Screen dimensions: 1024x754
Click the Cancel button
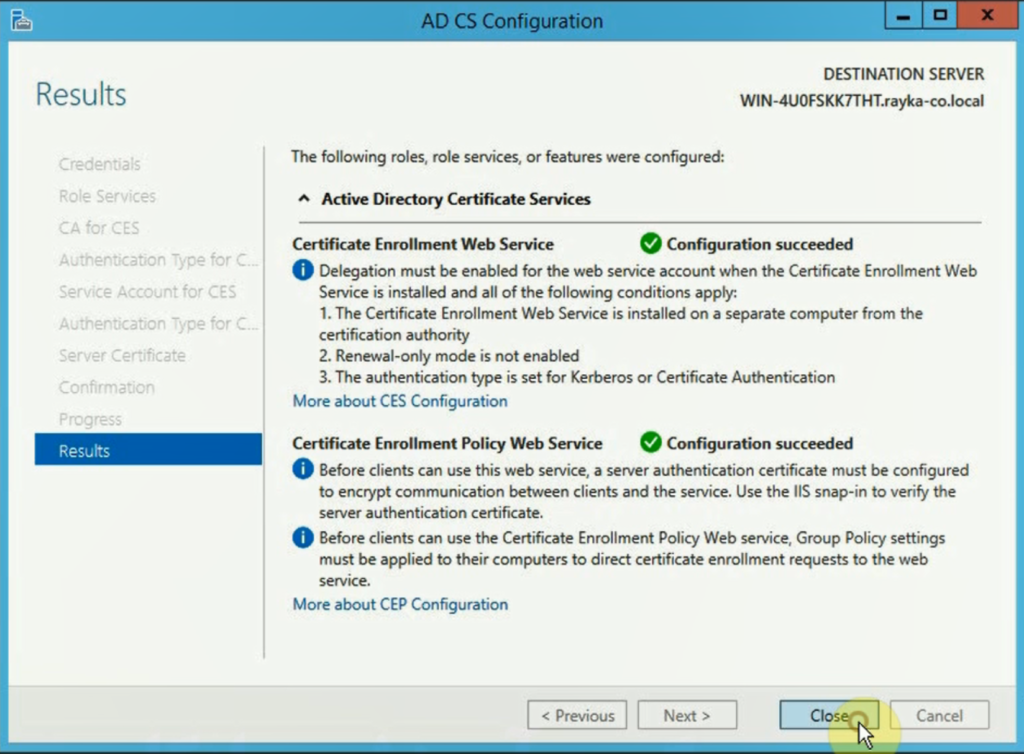click(939, 715)
